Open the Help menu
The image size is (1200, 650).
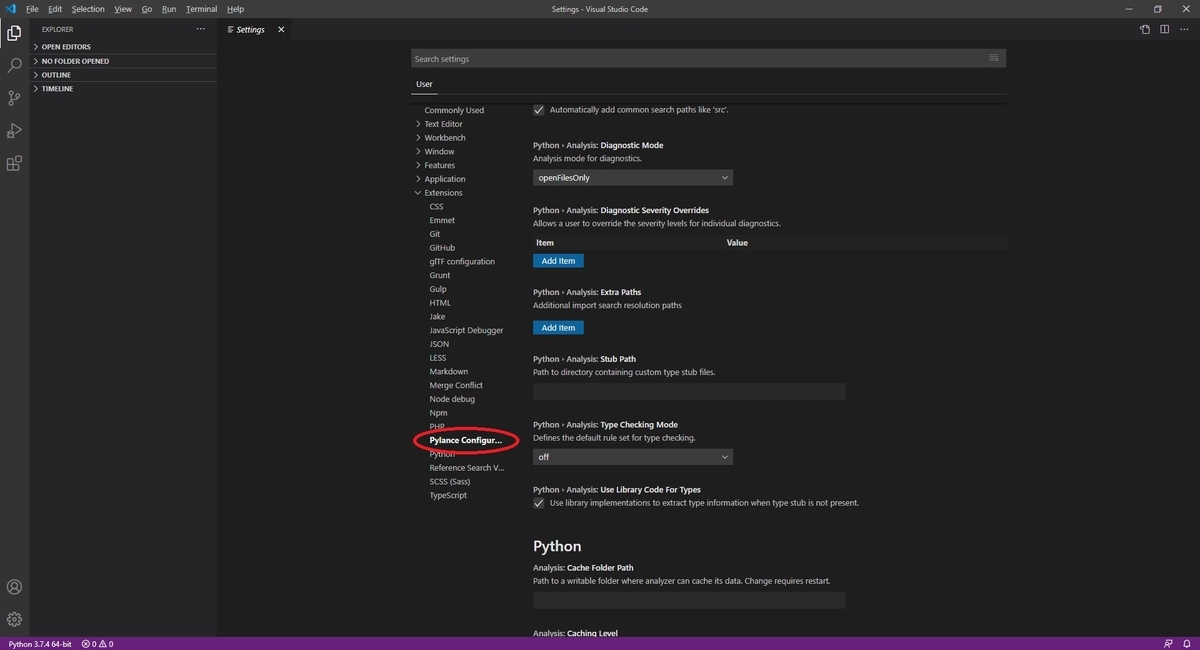235,9
